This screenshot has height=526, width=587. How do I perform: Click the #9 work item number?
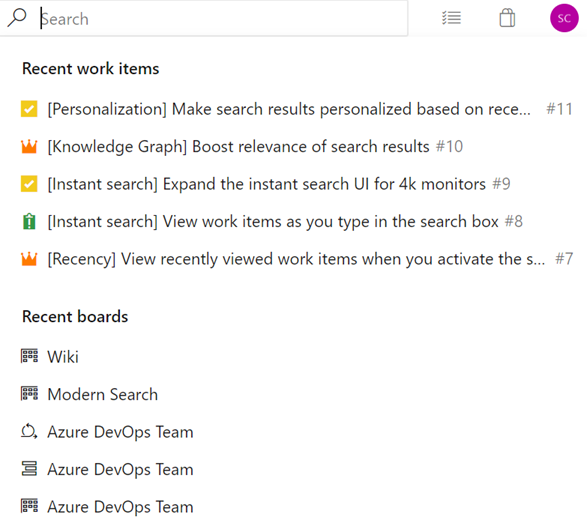coord(501,184)
